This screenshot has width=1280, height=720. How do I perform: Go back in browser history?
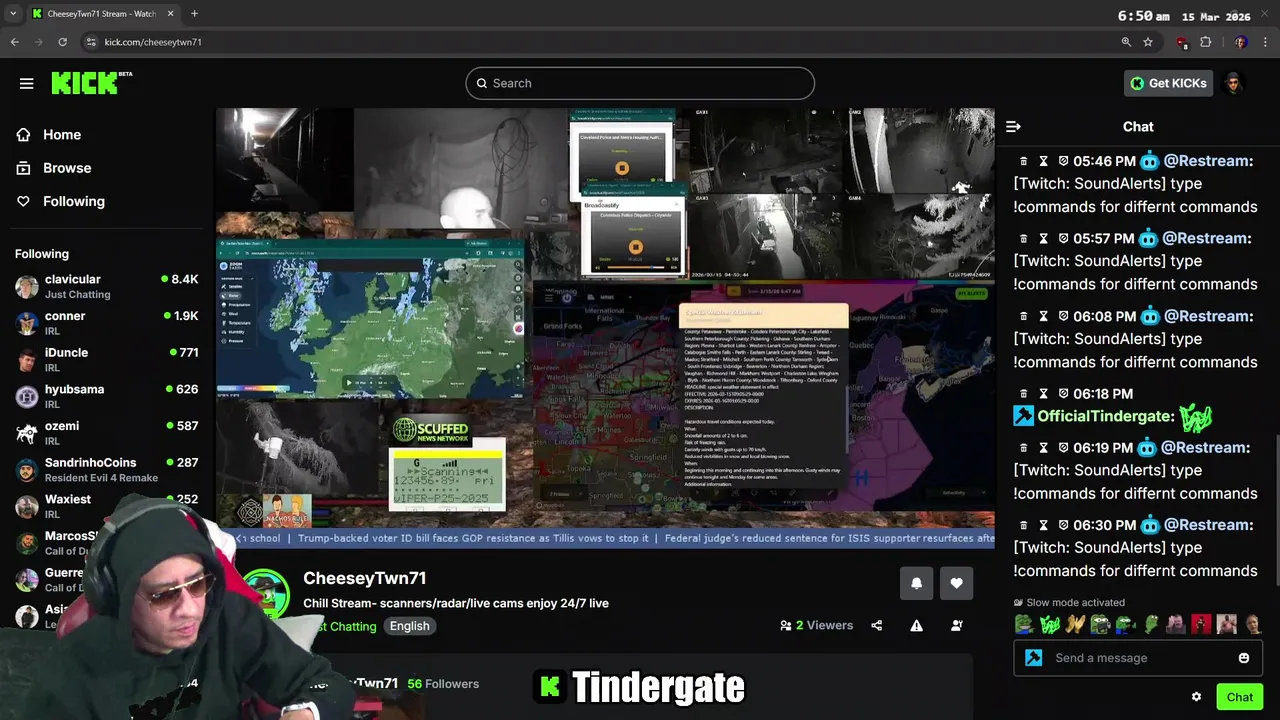click(x=14, y=42)
